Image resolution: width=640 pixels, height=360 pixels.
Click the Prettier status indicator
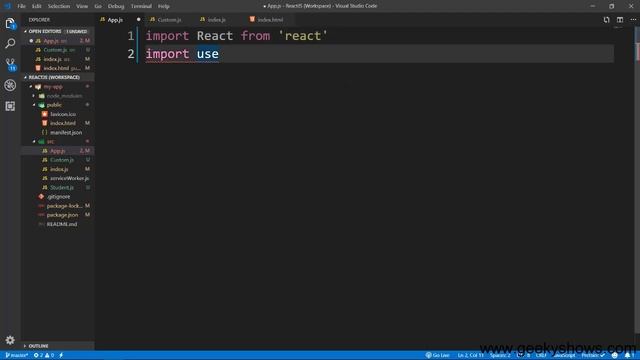coord(593,356)
